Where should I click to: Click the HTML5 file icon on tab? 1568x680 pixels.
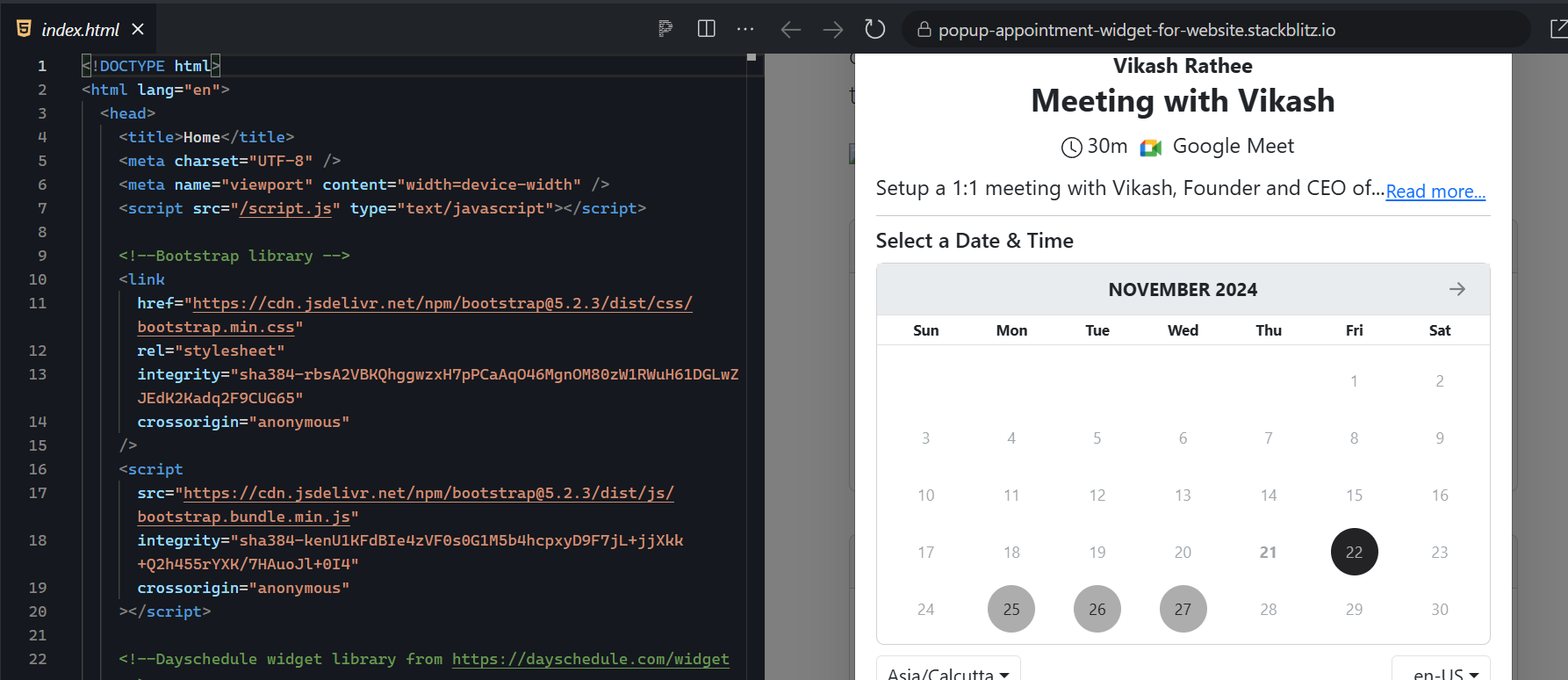pyautogui.click(x=24, y=29)
